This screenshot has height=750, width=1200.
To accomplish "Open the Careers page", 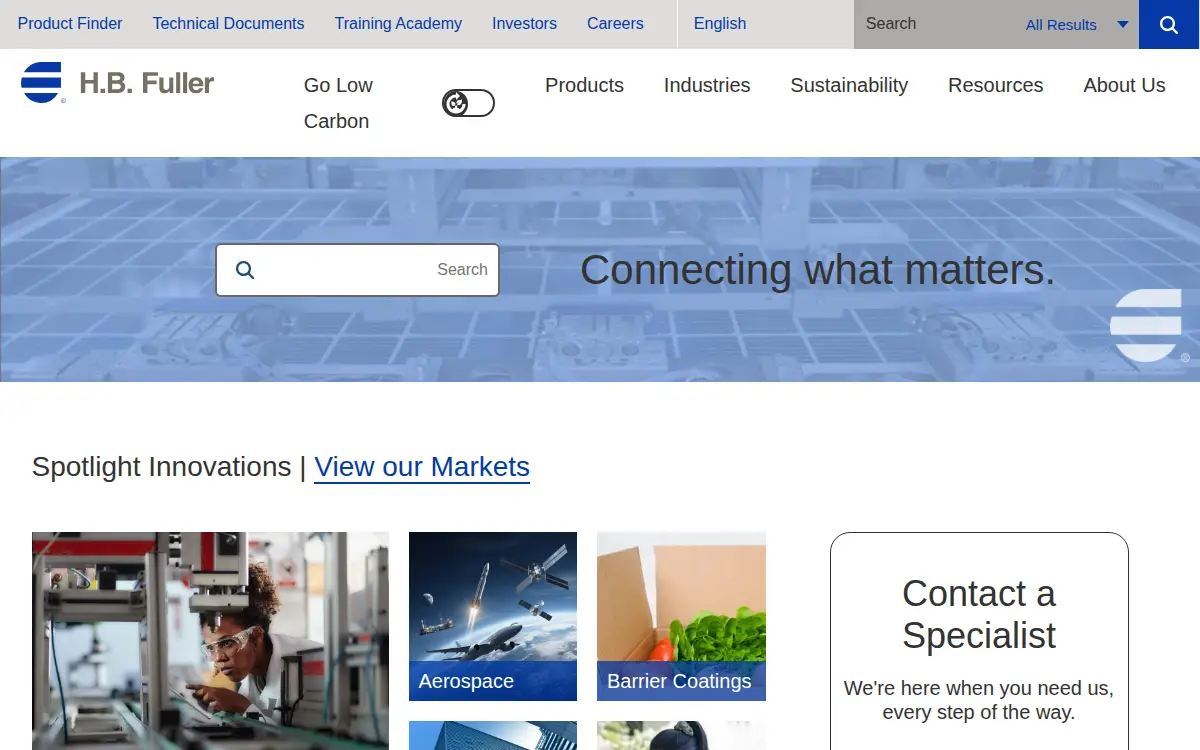I will (615, 23).
